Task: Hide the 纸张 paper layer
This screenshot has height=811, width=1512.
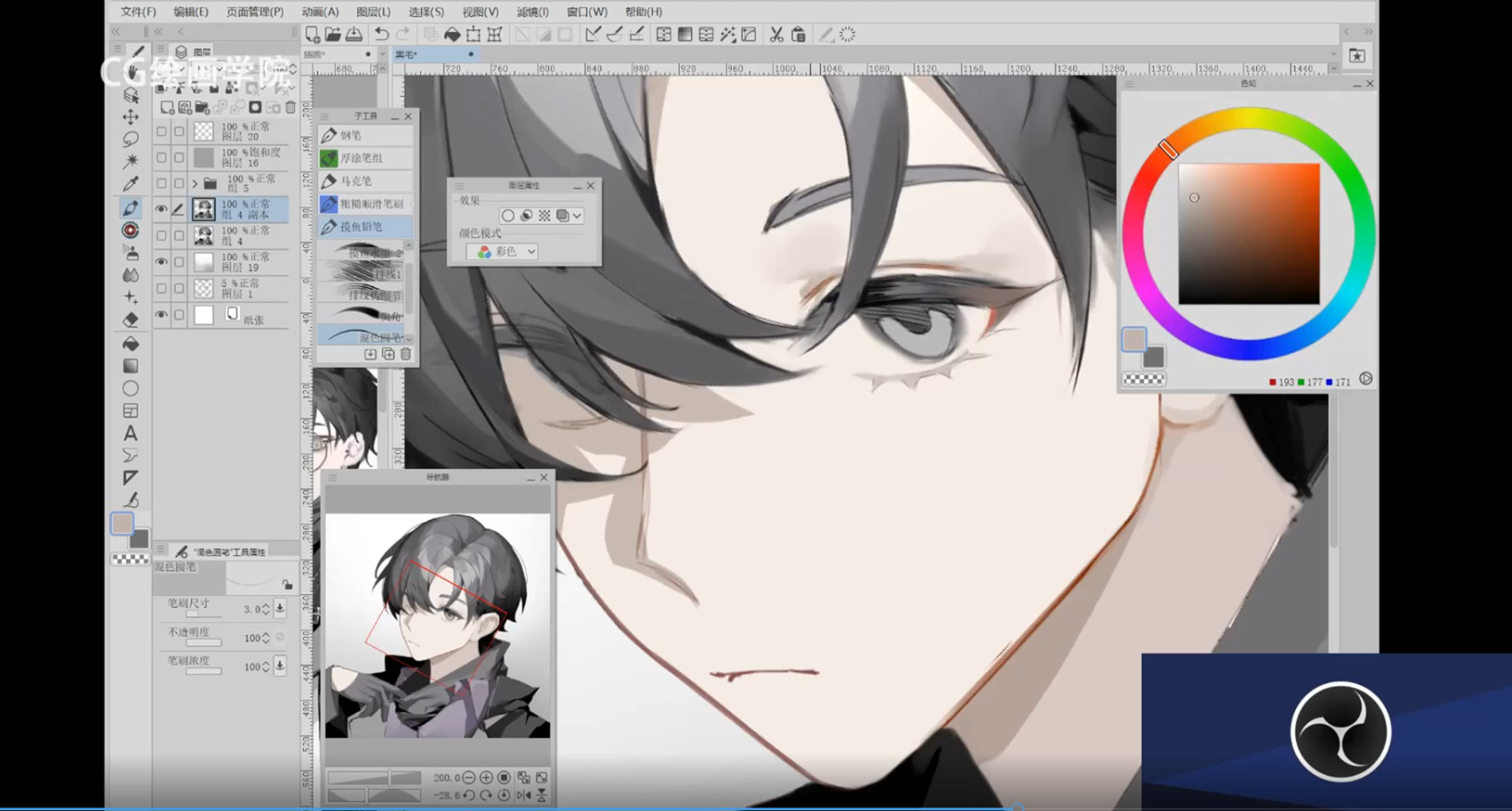Action: click(161, 314)
